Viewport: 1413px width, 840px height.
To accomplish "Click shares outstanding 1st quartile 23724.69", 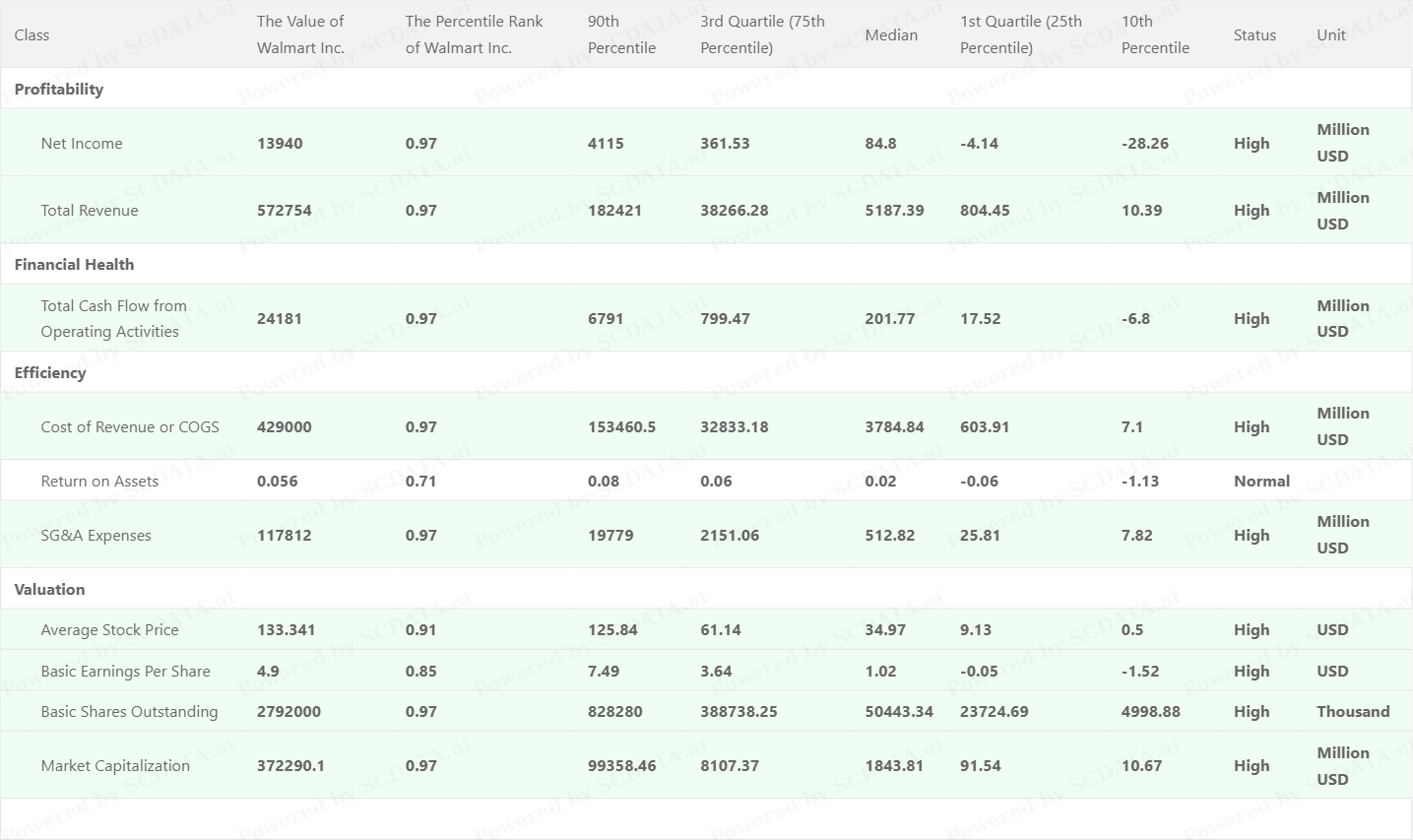I will click(x=995, y=711).
